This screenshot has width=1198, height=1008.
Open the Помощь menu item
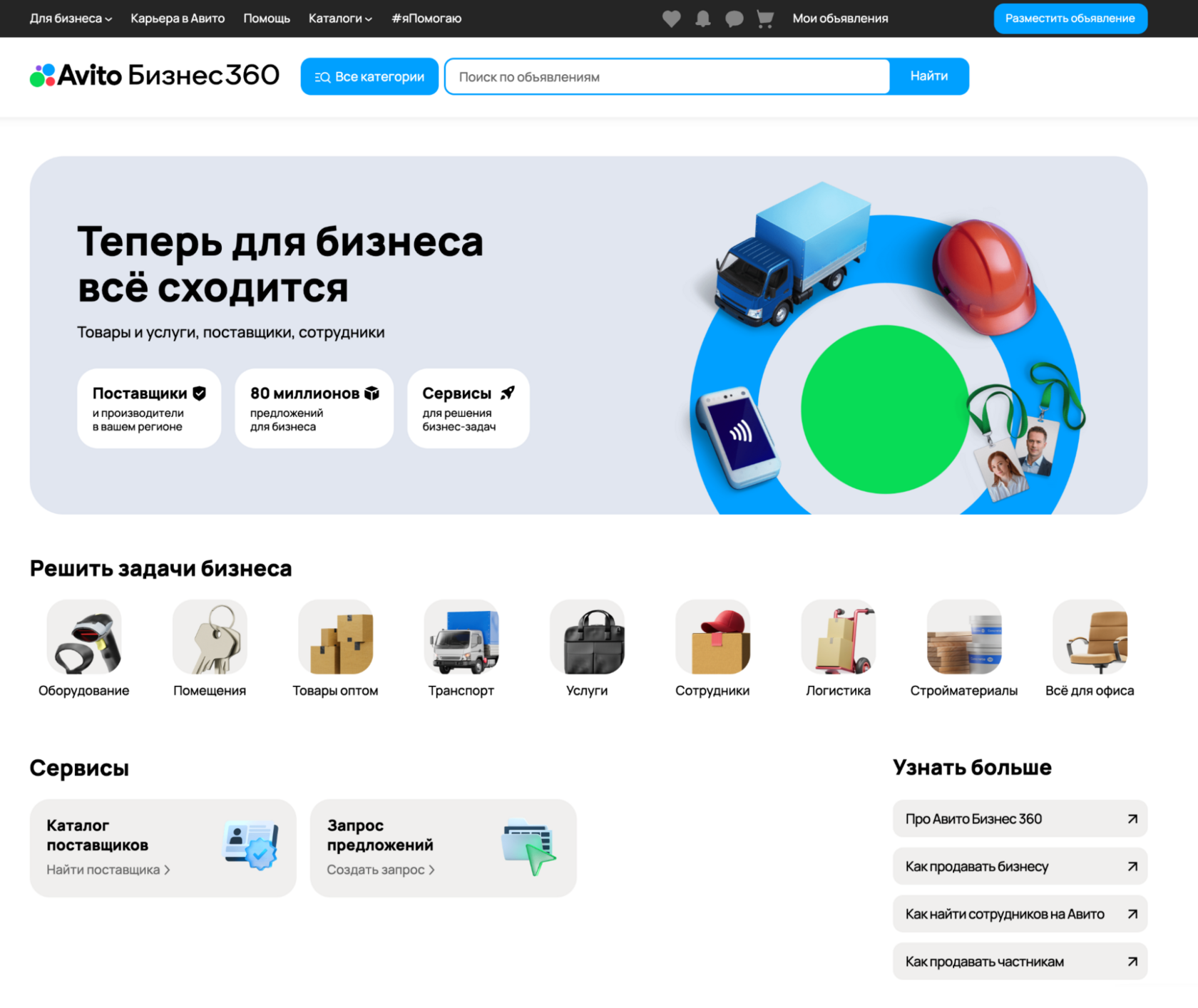click(267, 19)
